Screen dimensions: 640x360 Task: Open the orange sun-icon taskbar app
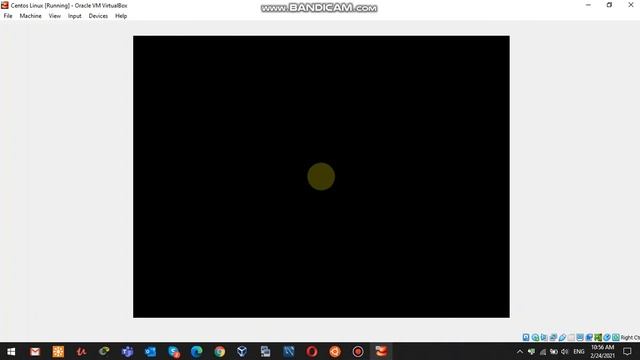pyautogui.click(x=58, y=351)
